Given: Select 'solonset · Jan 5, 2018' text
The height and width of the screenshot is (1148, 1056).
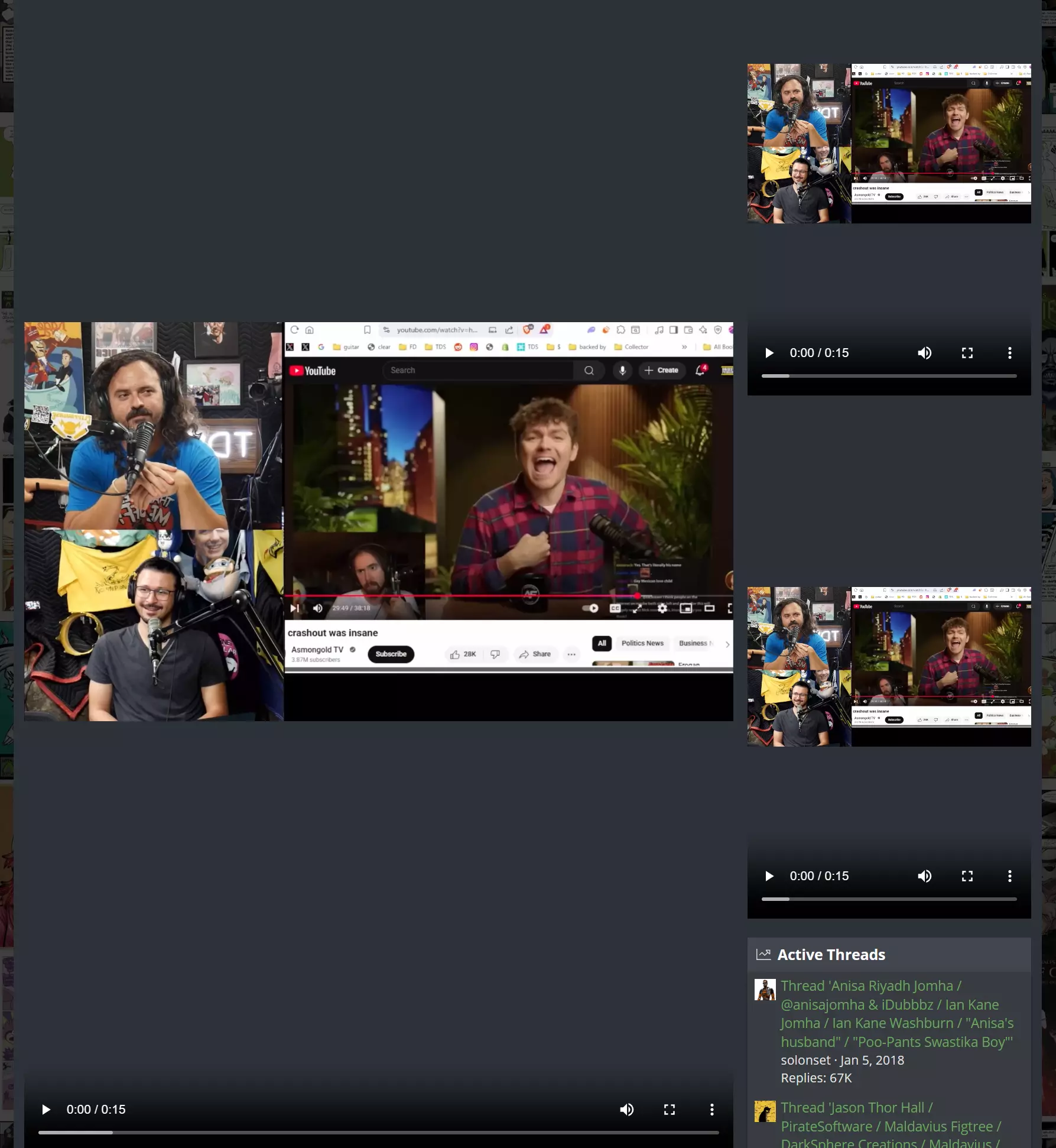Looking at the screenshot, I should [842, 1060].
